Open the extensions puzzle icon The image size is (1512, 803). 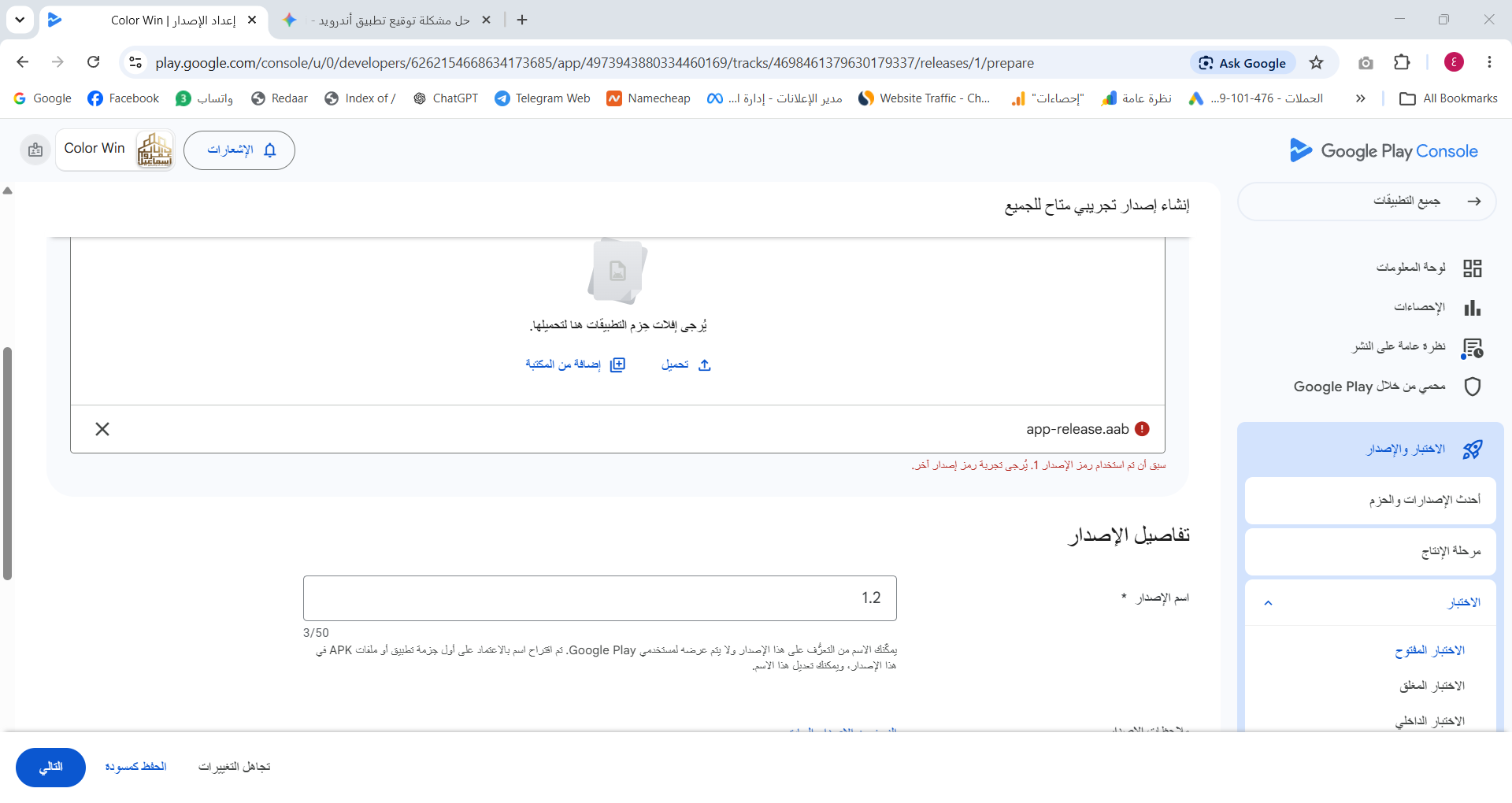(x=1402, y=63)
